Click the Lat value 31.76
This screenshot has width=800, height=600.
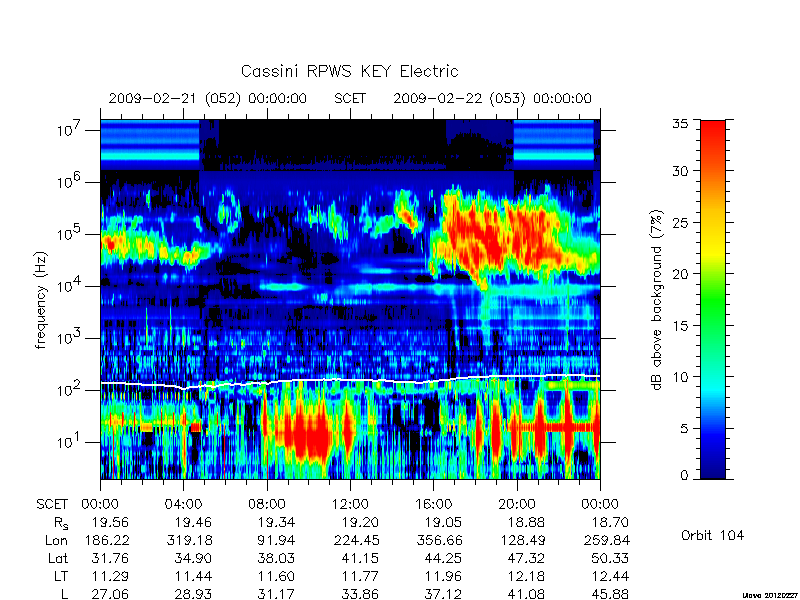click(110, 558)
